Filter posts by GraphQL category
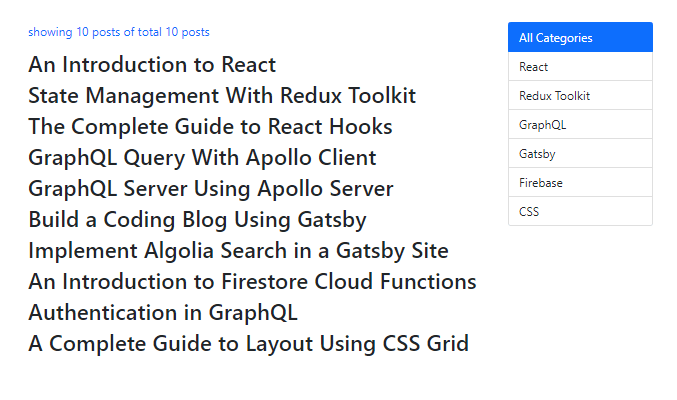The height and width of the screenshot is (400, 677). coord(580,125)
